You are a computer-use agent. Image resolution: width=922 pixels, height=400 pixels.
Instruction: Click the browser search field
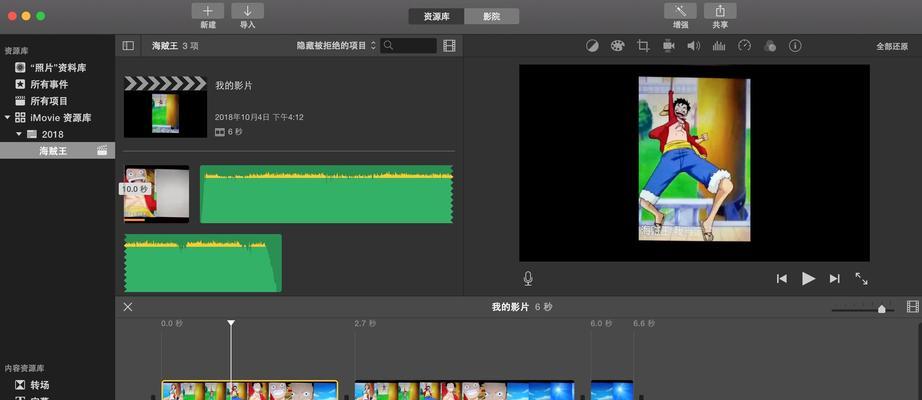408,46
